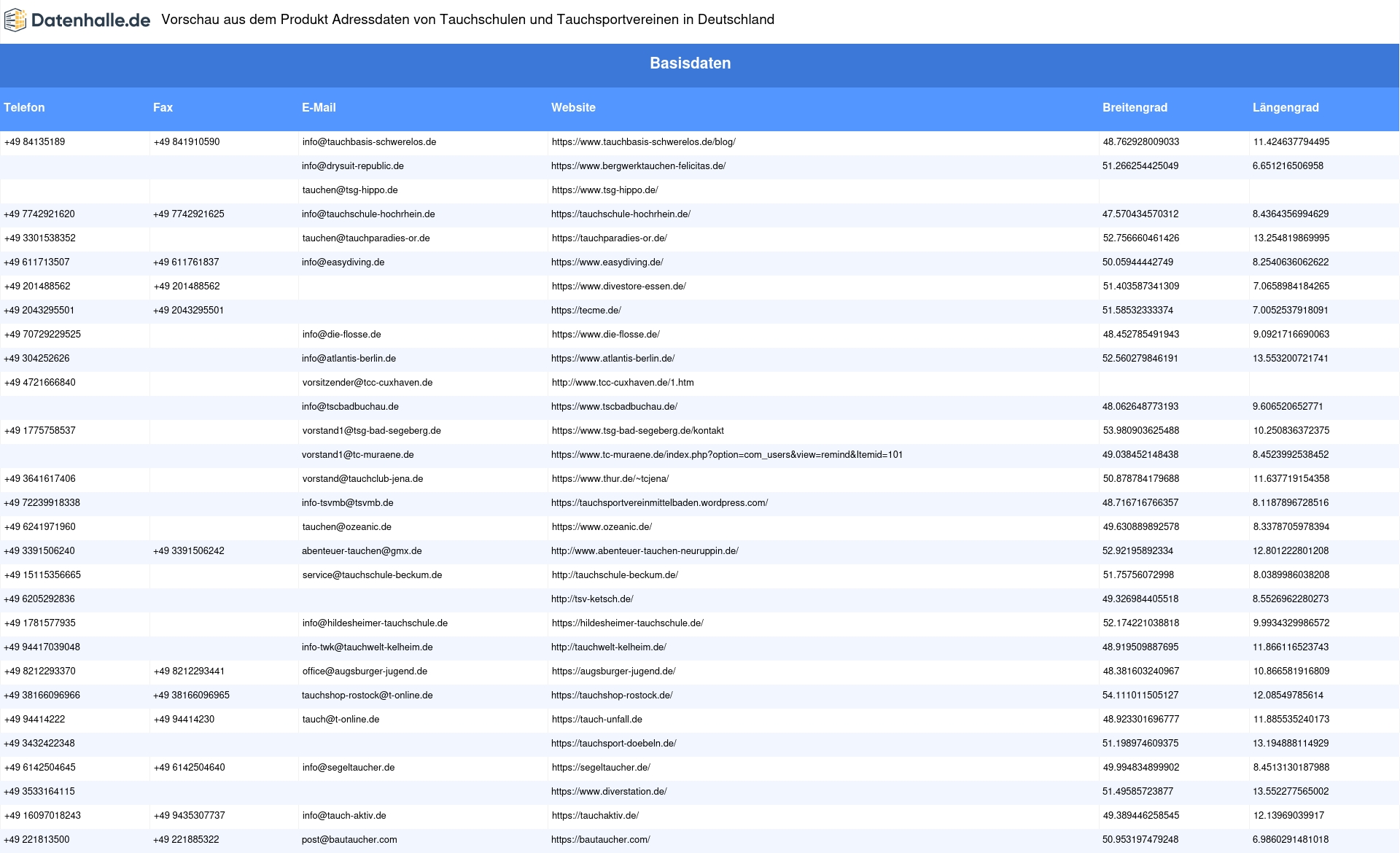This screenshot has height=853, width=1400.
Task: Open the tc-muraene.de index.php link
Action: point(727,455)
